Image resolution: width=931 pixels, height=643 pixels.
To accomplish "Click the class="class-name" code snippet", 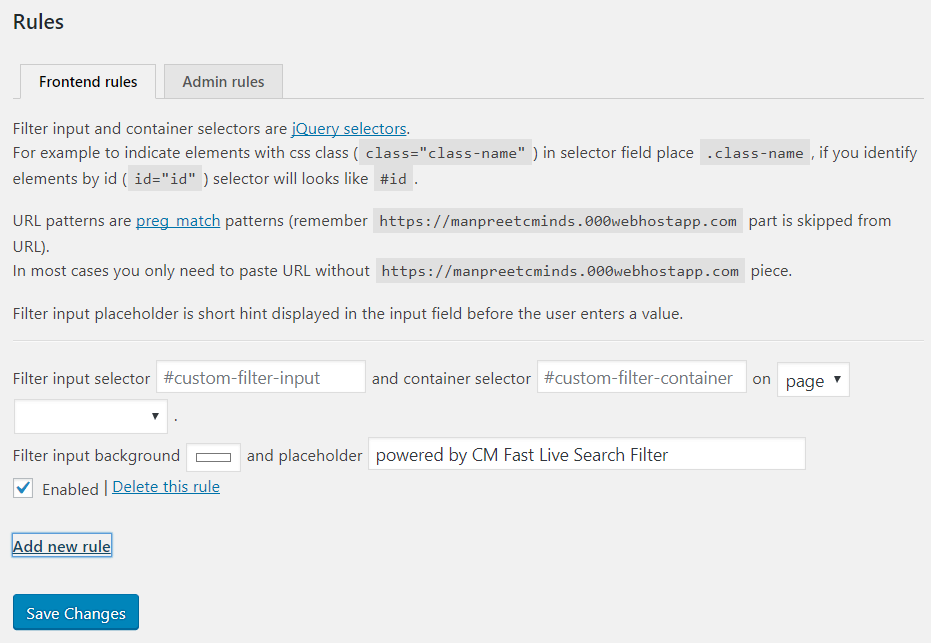I will point(446,154).
